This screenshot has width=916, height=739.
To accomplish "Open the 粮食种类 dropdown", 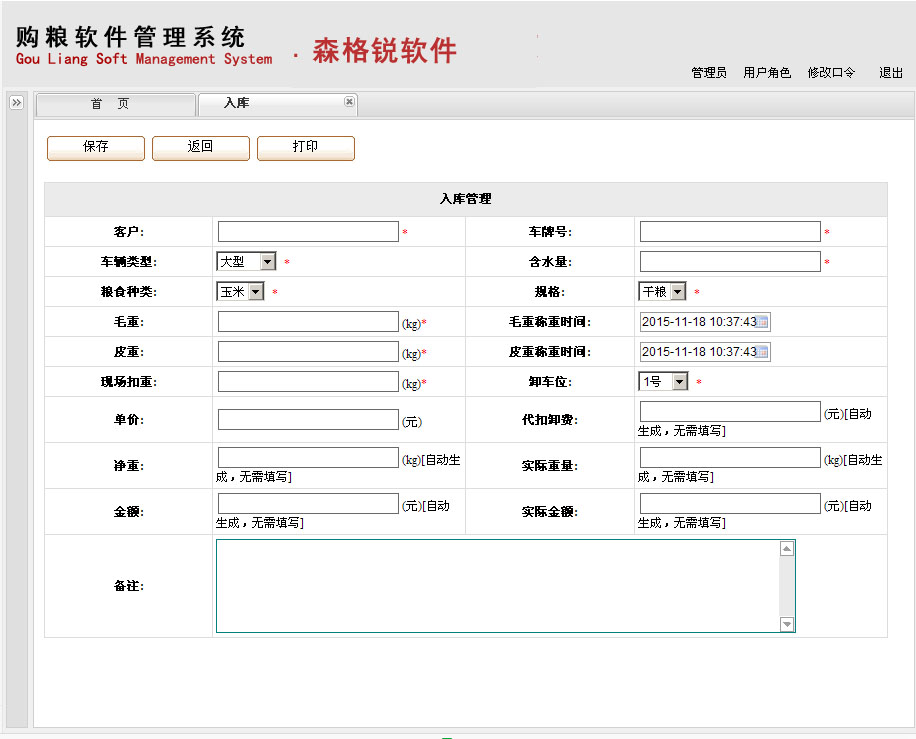I will (255, 291).
